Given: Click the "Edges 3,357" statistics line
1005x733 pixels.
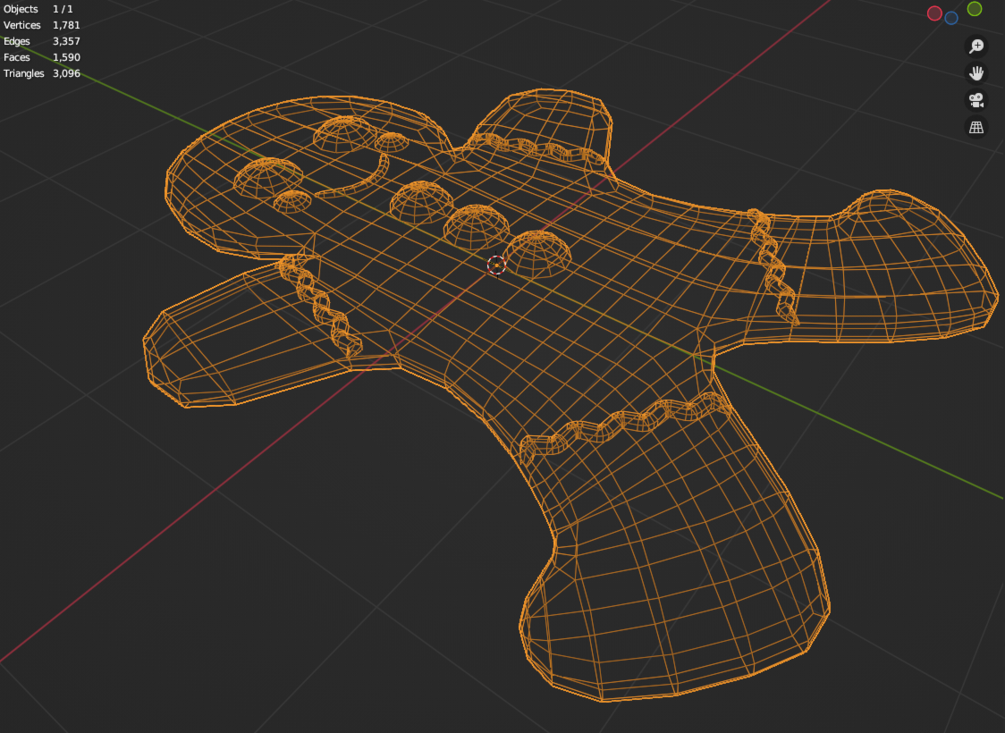Looking at the screenshot, I should 41,41.
